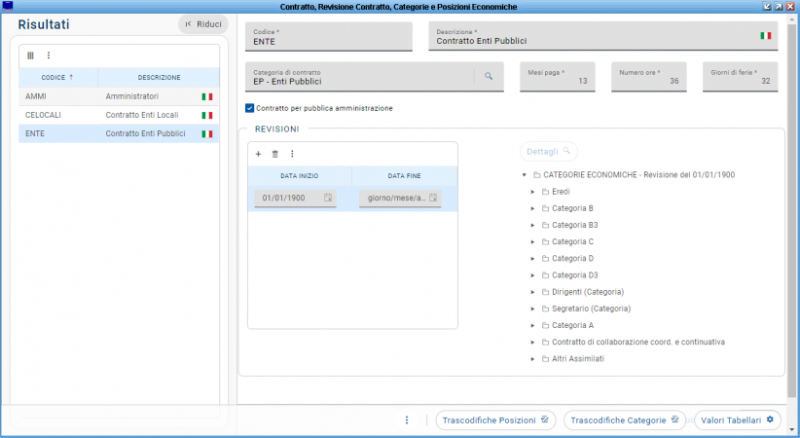Open the Data Fine calendar picker

[x=433, y=198]
